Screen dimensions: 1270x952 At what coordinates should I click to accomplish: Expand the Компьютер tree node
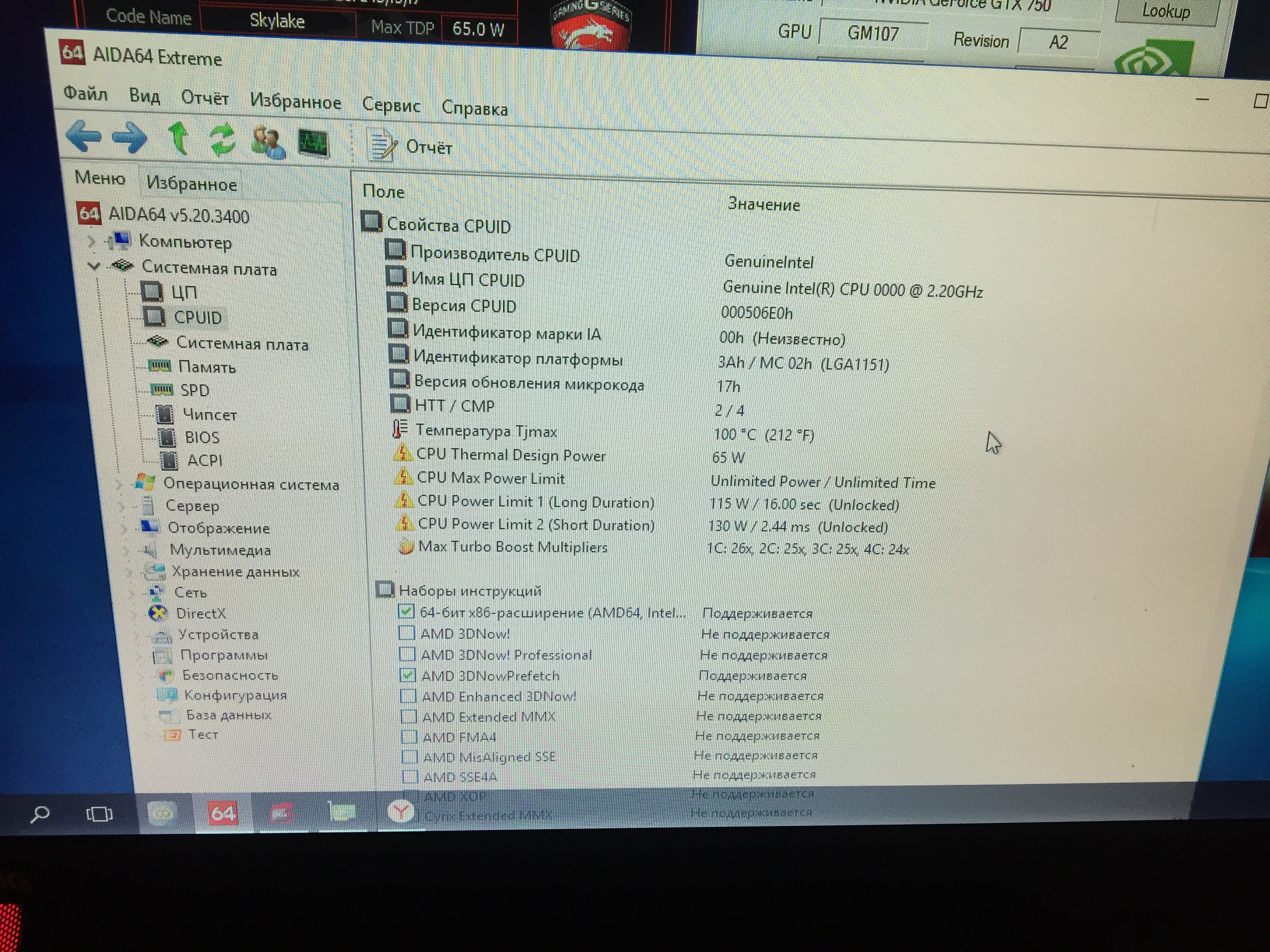(x=92, y=241)
